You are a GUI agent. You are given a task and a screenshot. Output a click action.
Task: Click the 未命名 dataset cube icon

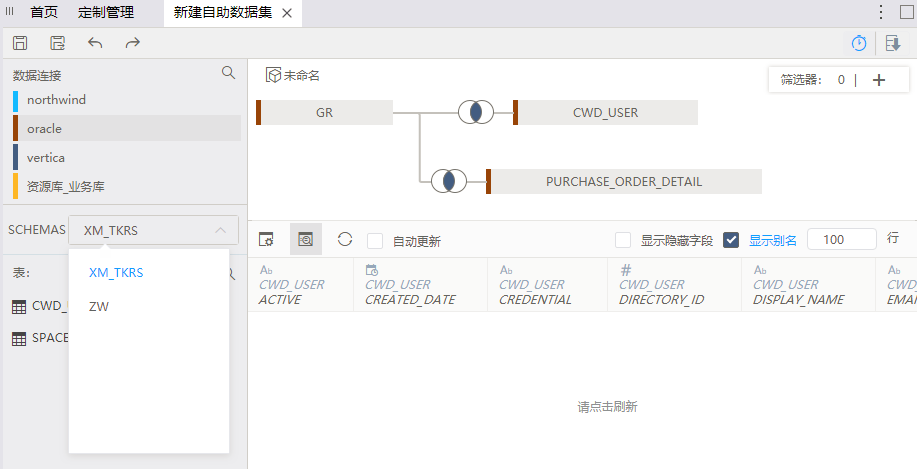pyautogui.click(x=273, y=75)
